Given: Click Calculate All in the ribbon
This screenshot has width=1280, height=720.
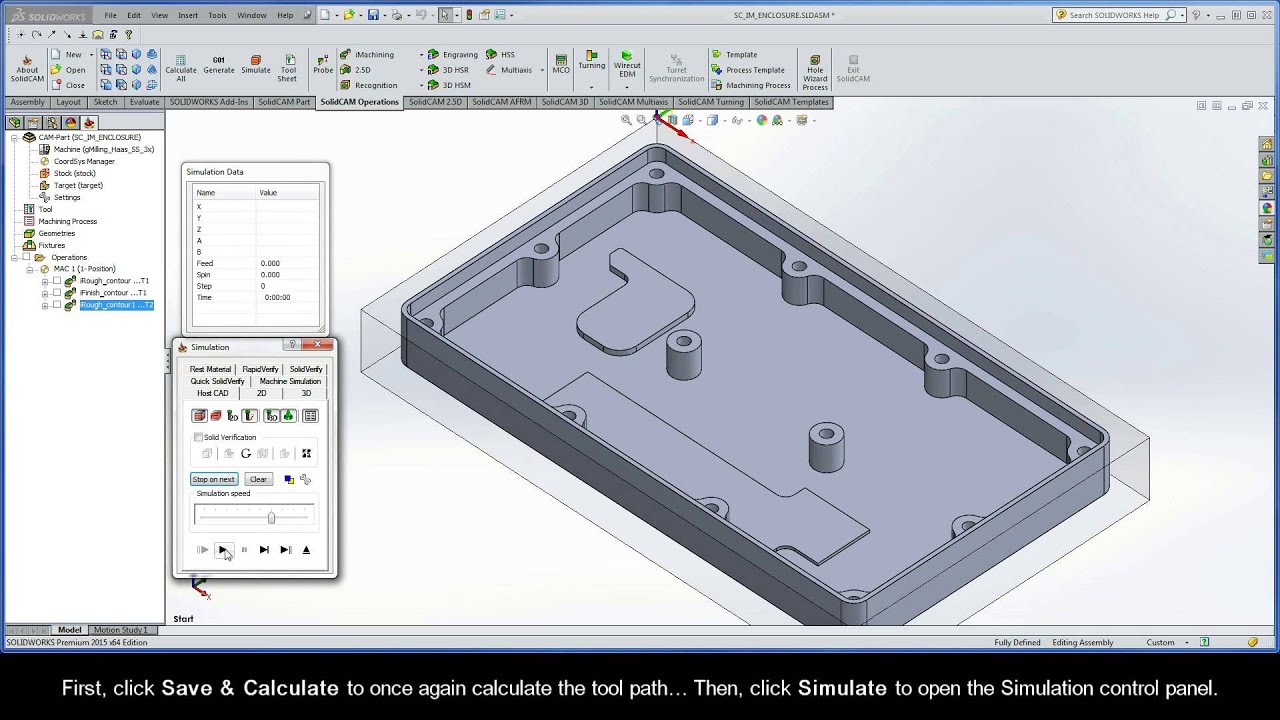Looking at the screenshot, I should point(181,68).
